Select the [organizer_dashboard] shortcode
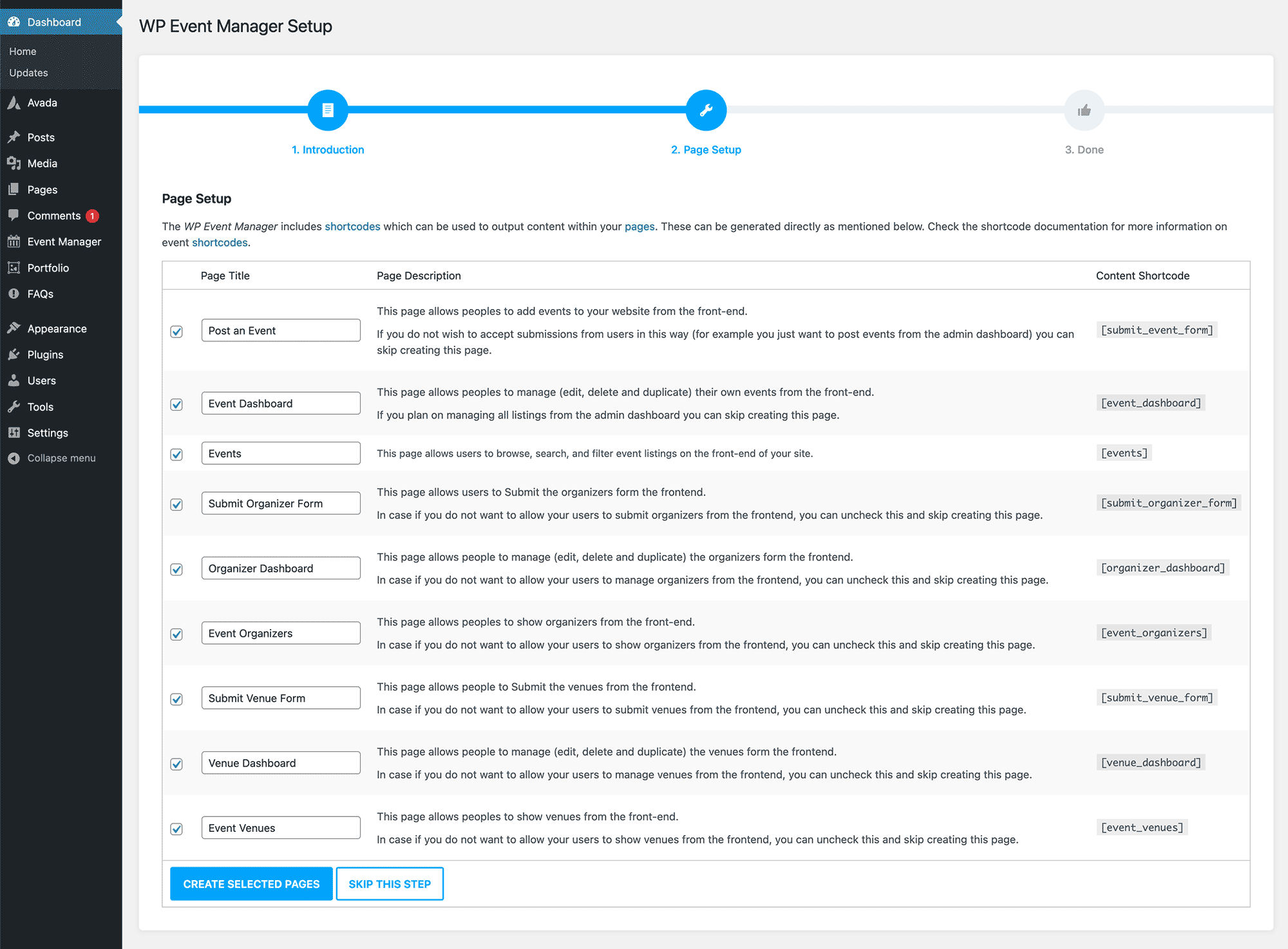 (1162, 568)
